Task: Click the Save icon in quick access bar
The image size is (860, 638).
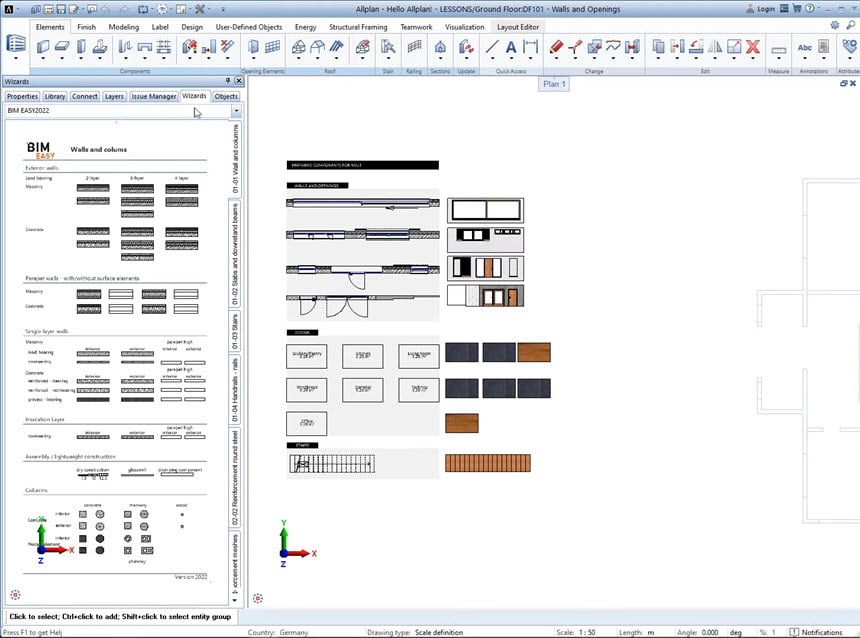Action: click(61, 9)
